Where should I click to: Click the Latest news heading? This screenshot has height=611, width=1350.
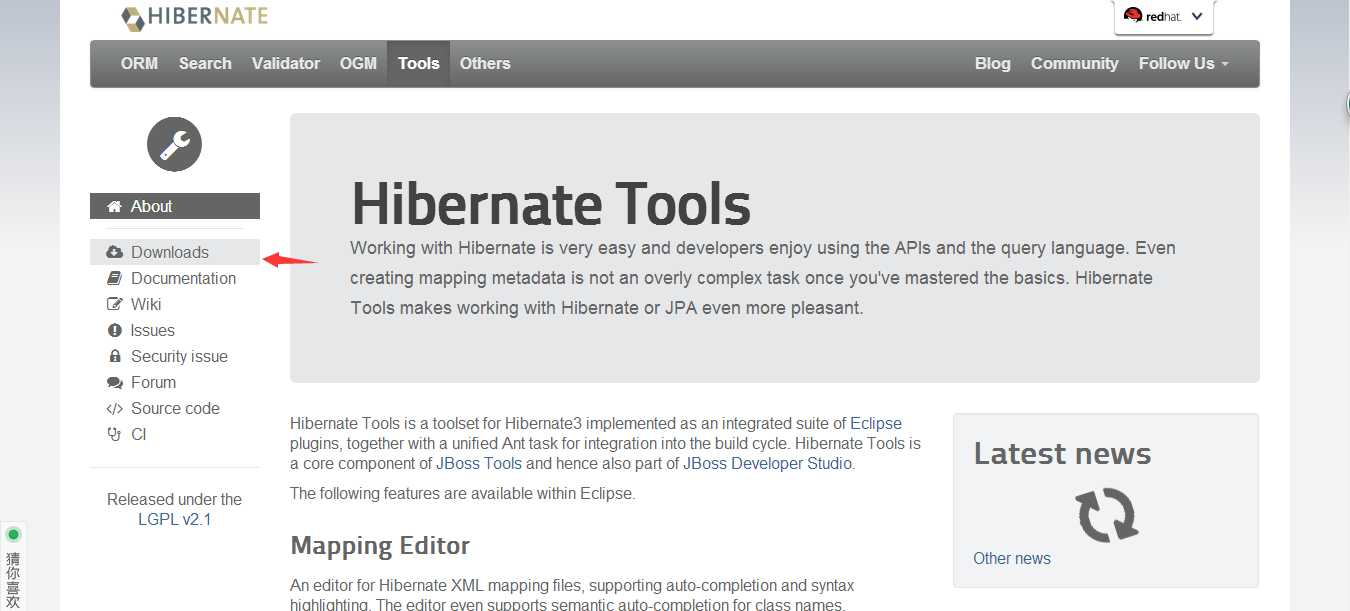[1062, 454]
